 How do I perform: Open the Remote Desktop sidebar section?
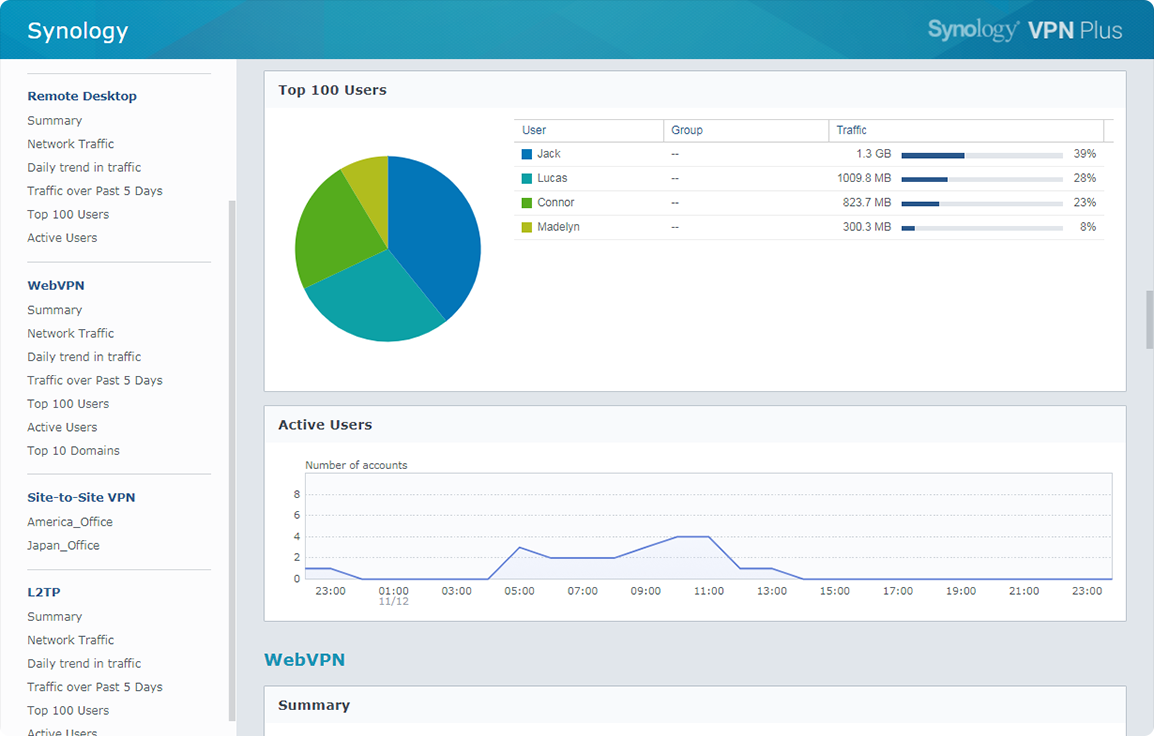tap(82, 95)
